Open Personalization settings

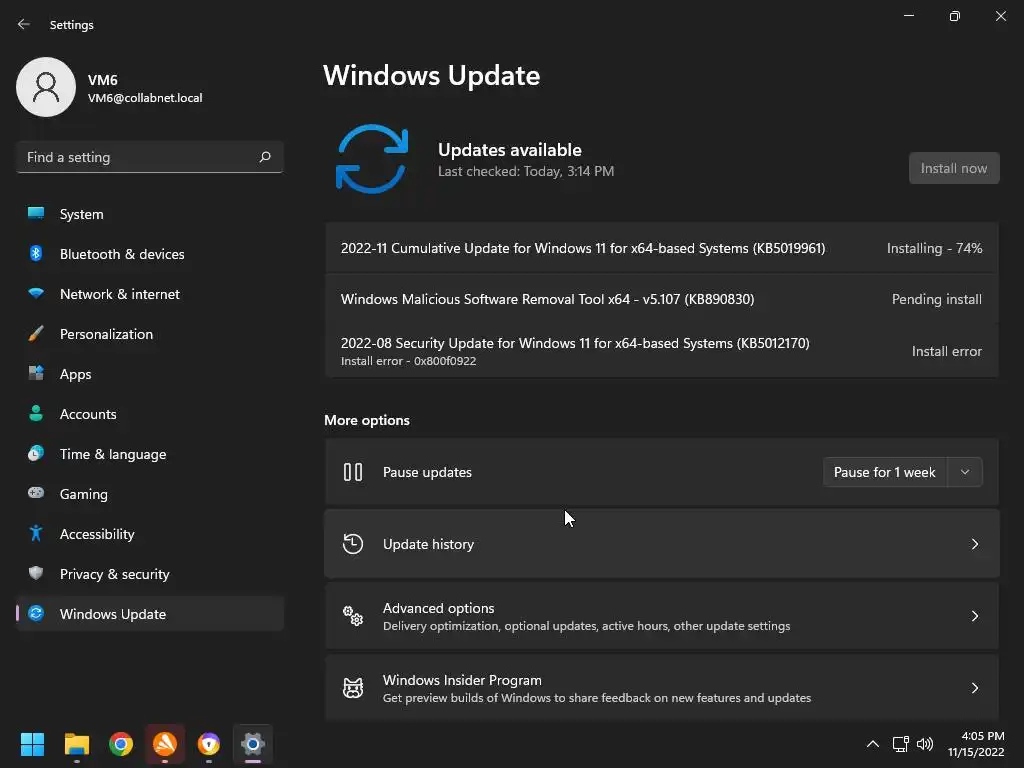(150, 334)
